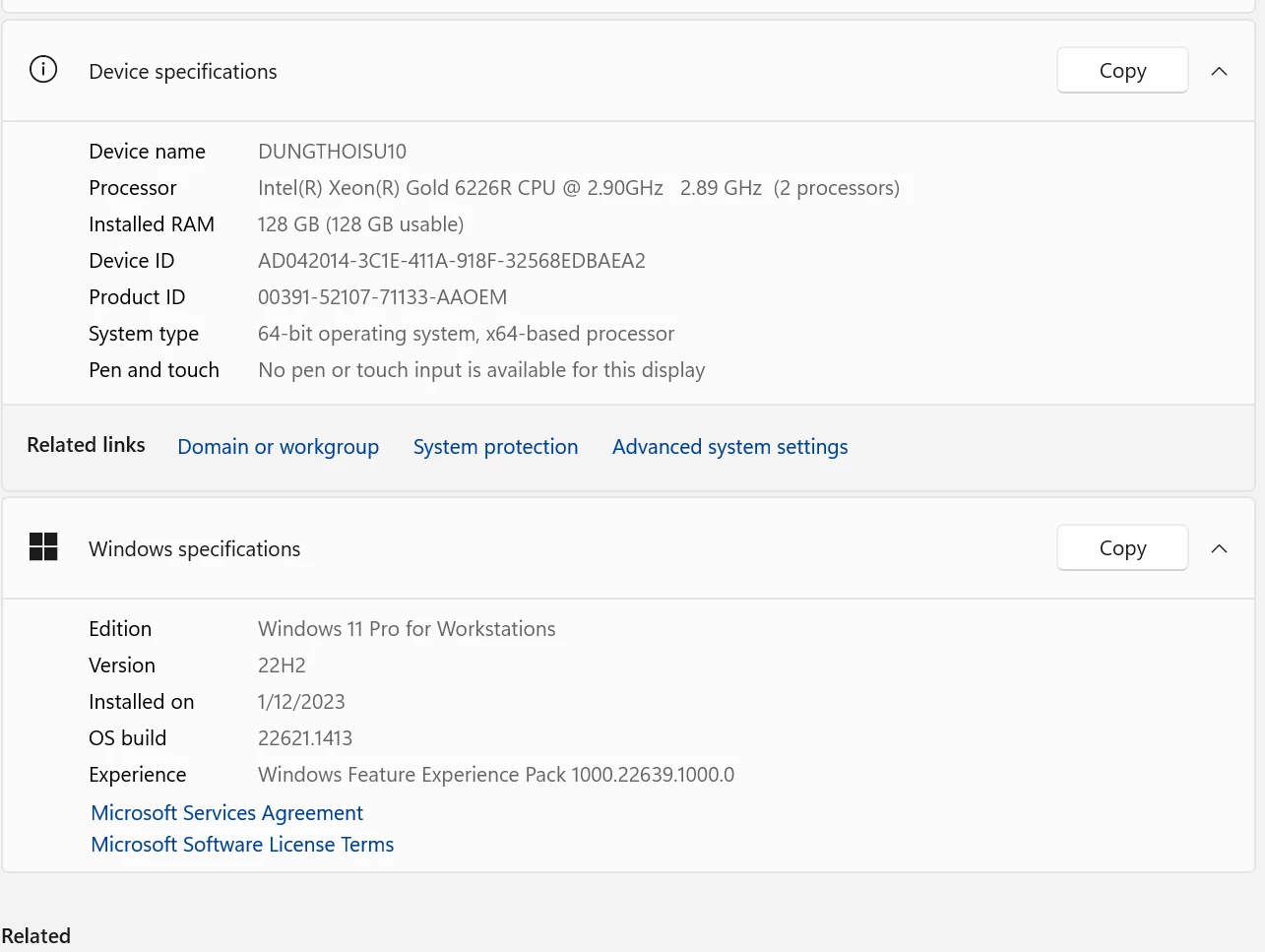Click the Device ID value
The image size is (1265, 952).
tap(451, 261)
